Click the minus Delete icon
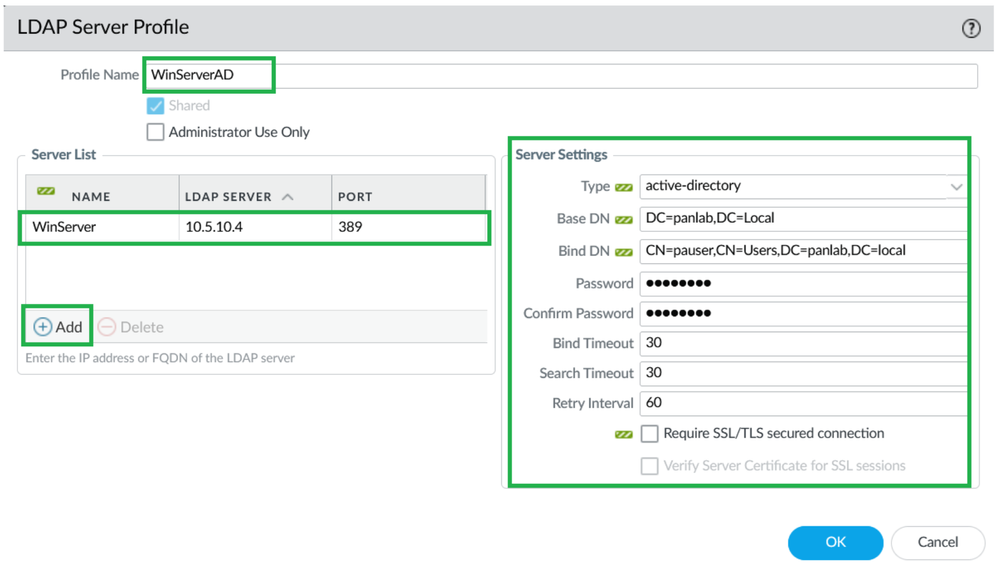998x568 pixels. (x=107, y=327)
